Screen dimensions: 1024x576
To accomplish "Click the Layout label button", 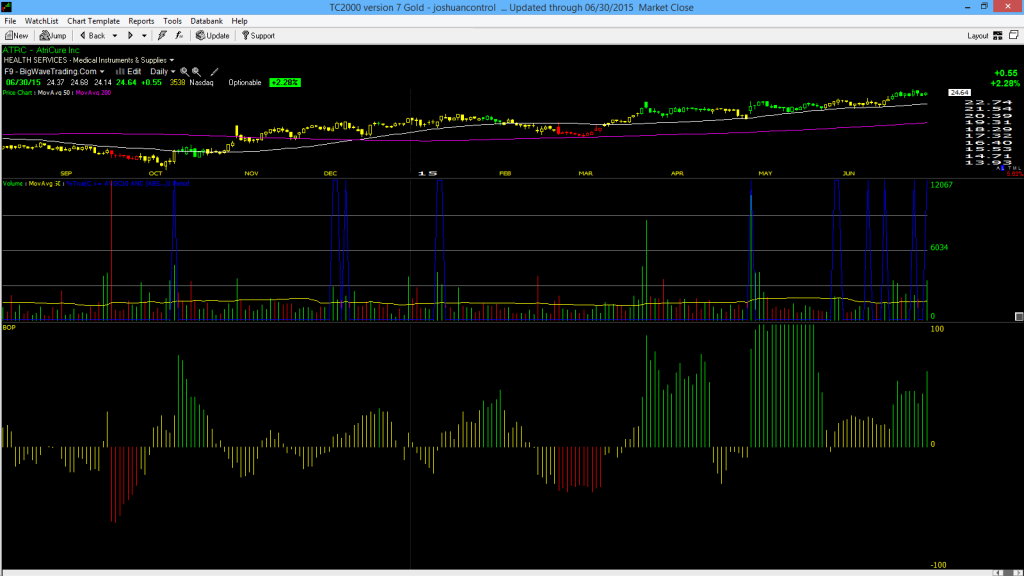I will (978, 36).
